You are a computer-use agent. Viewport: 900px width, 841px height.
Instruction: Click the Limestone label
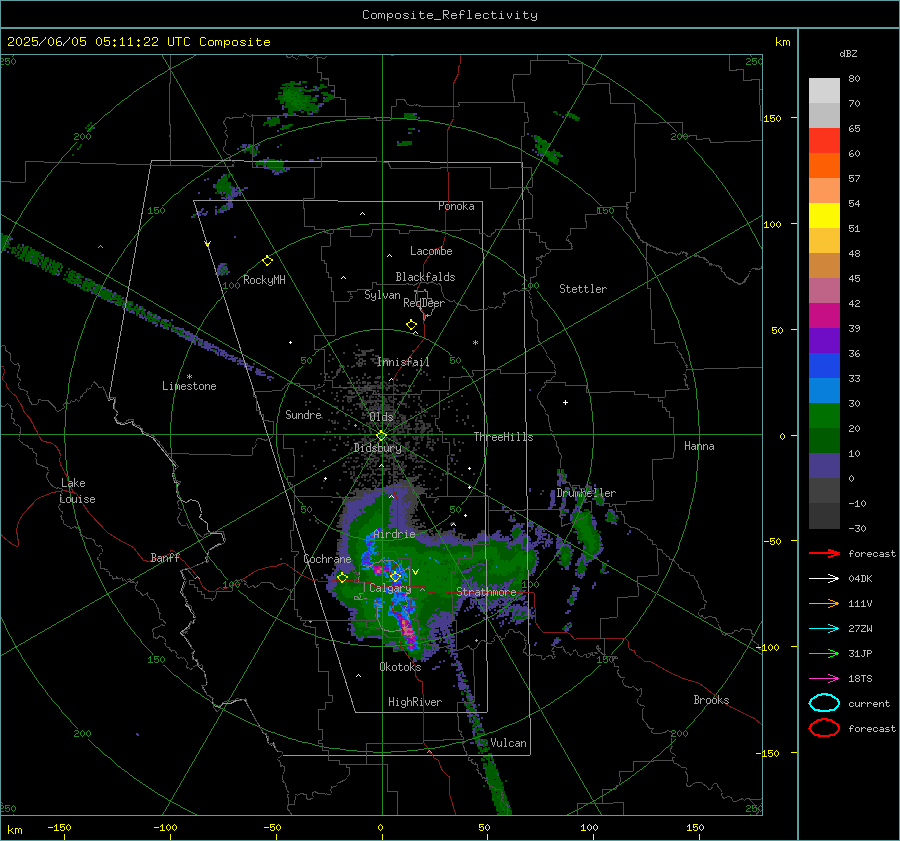189,386
